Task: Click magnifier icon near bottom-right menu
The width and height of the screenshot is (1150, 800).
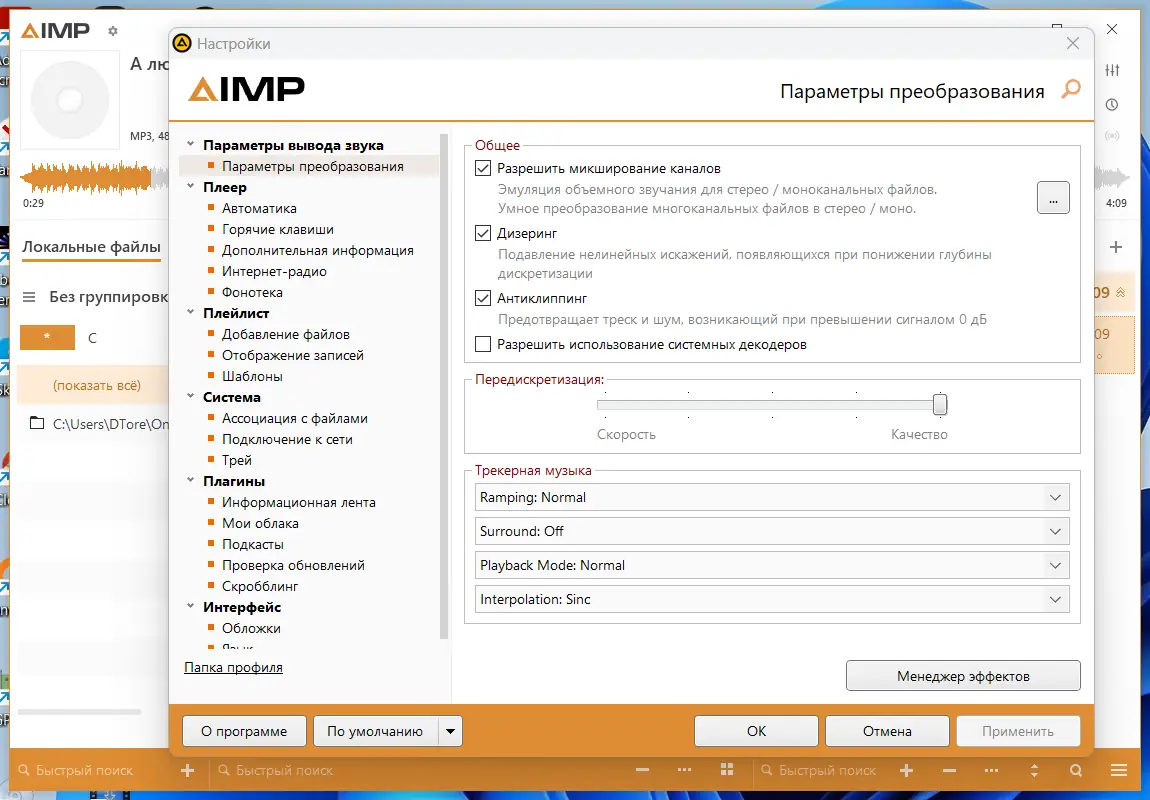Action: click(x=1076, y=770)
